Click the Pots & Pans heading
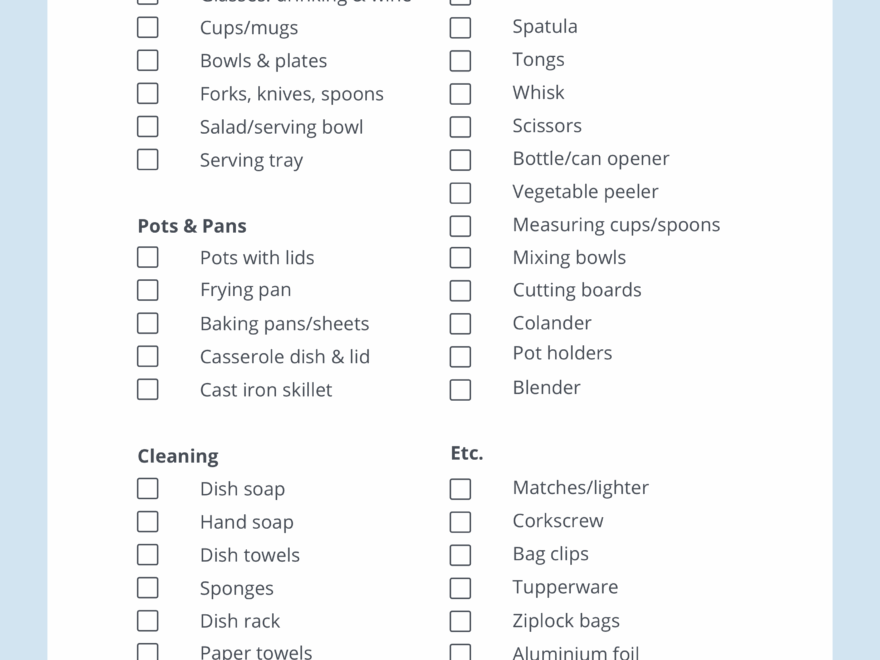The width and height of the screenshot is (880, 660). tap(192, 226)
